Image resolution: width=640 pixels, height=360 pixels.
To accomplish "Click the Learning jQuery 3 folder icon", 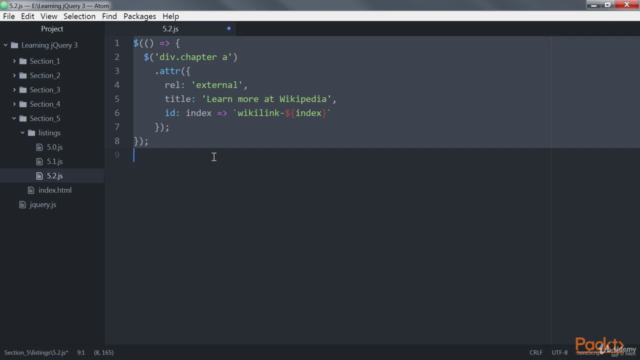I will coord(15,45).
